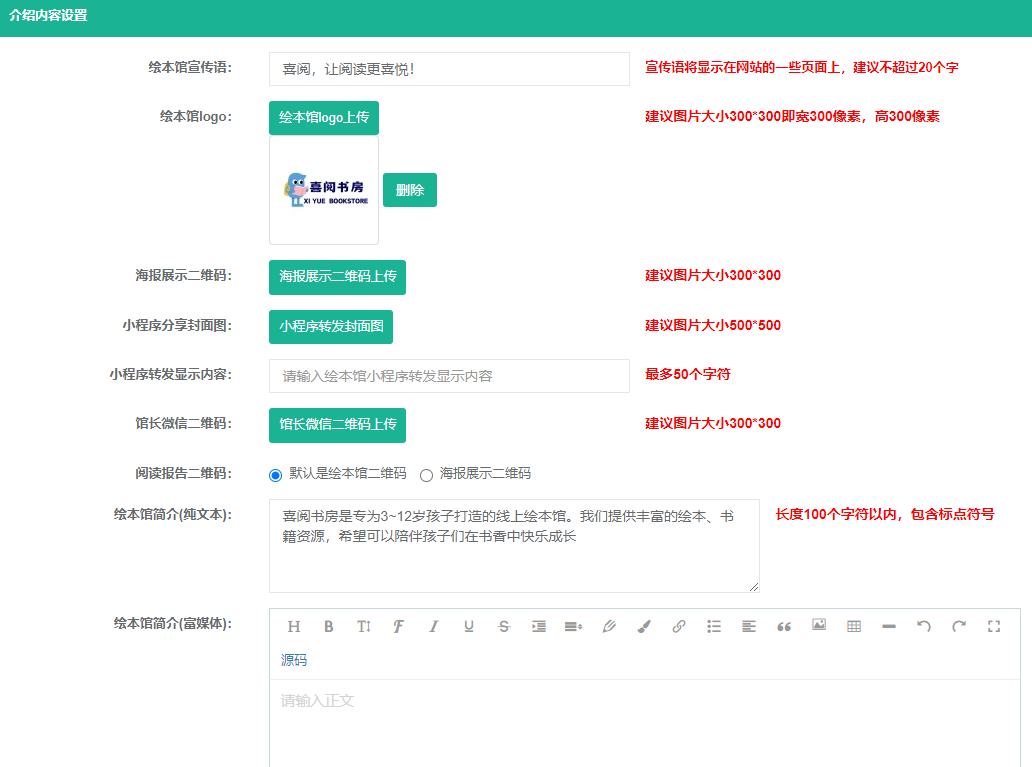Screen dimensions: 1032x767
Task: Undo the last edit in editor
Action: pyautogui.click(x=924, y=627)
